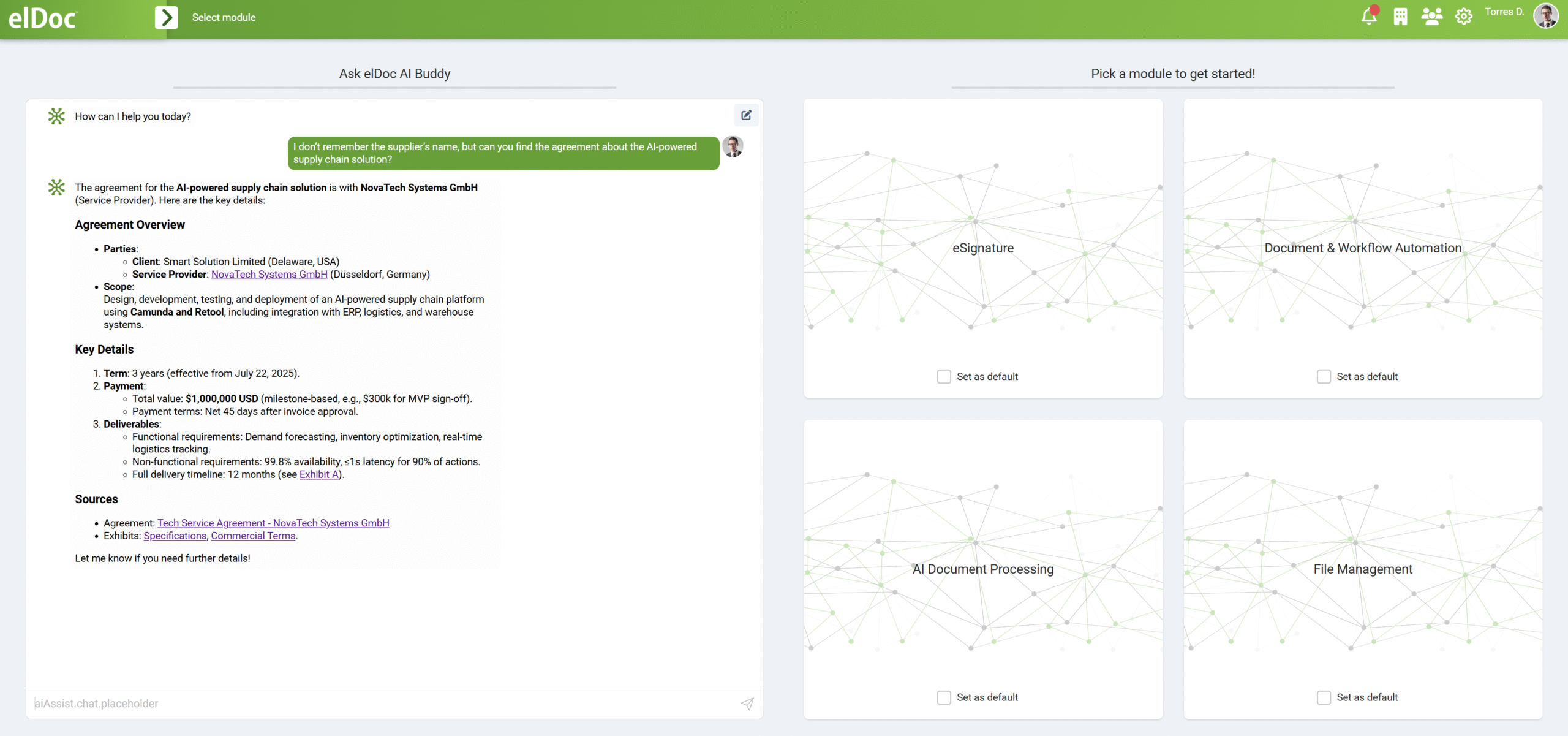The height and width of the screenshot is (736, 1568).
Task: Open the Select module menu
Action: tap(224, 17)
